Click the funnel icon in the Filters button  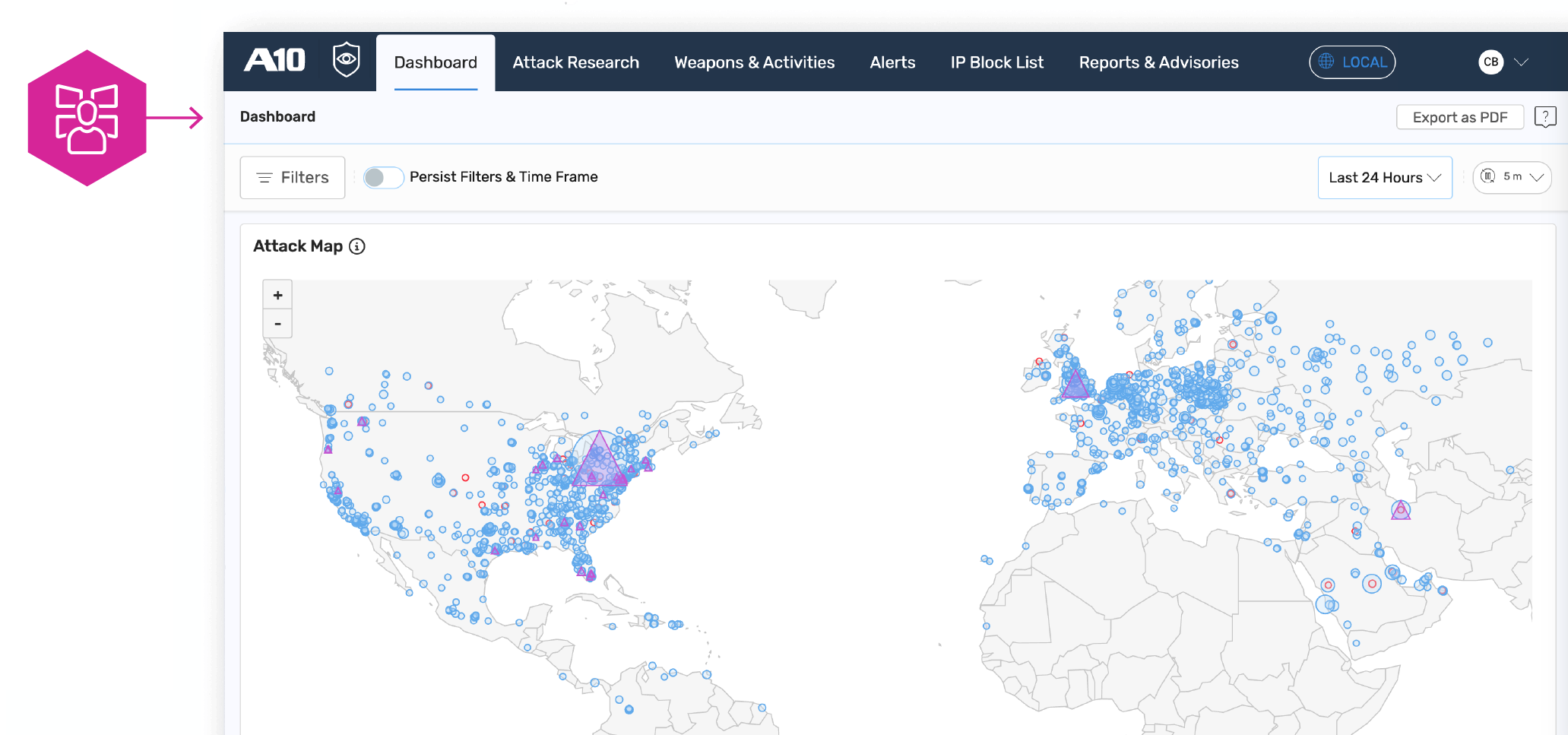265,177
